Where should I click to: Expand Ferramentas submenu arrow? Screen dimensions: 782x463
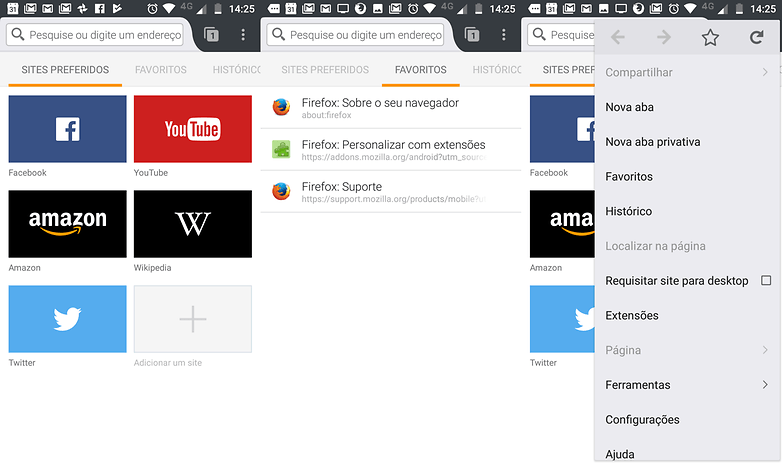pos(765,385)
